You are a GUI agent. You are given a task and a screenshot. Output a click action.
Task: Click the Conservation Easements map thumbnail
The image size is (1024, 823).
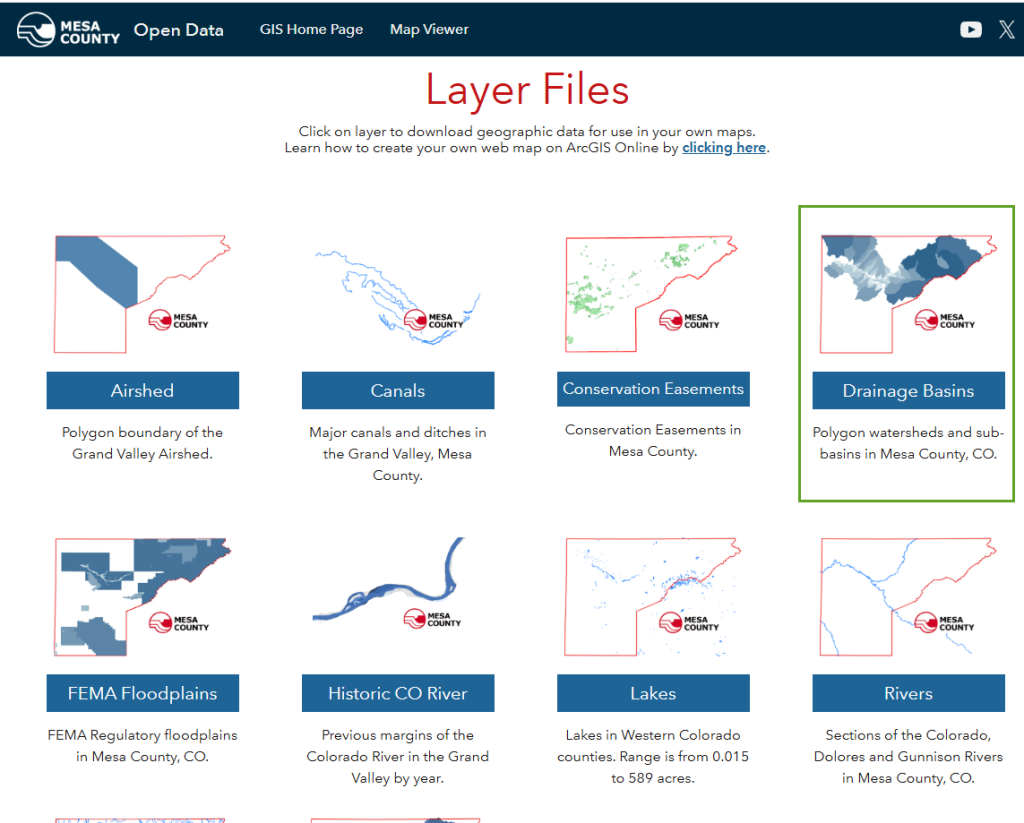652,294
